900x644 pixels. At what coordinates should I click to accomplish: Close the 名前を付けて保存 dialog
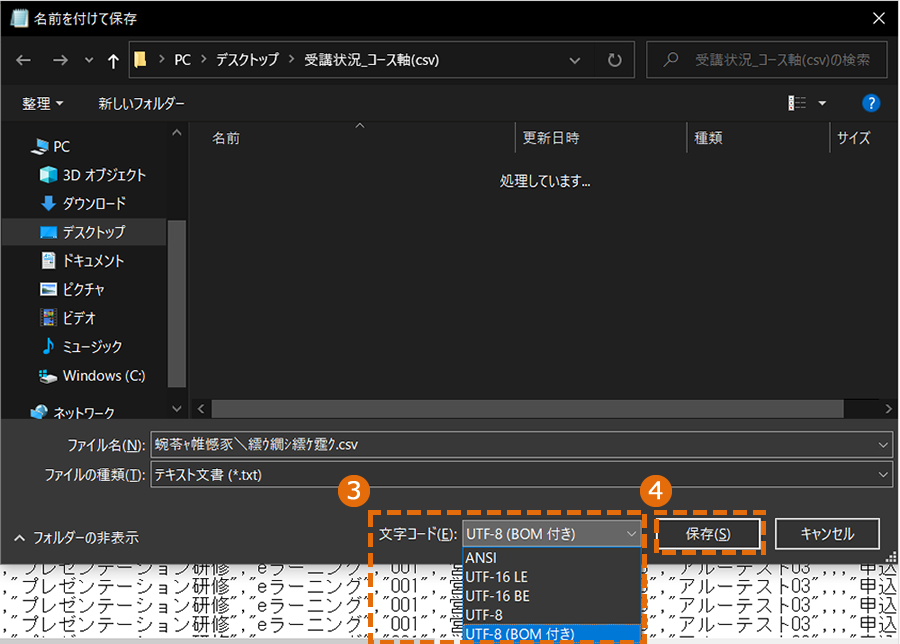pos(878,18)
